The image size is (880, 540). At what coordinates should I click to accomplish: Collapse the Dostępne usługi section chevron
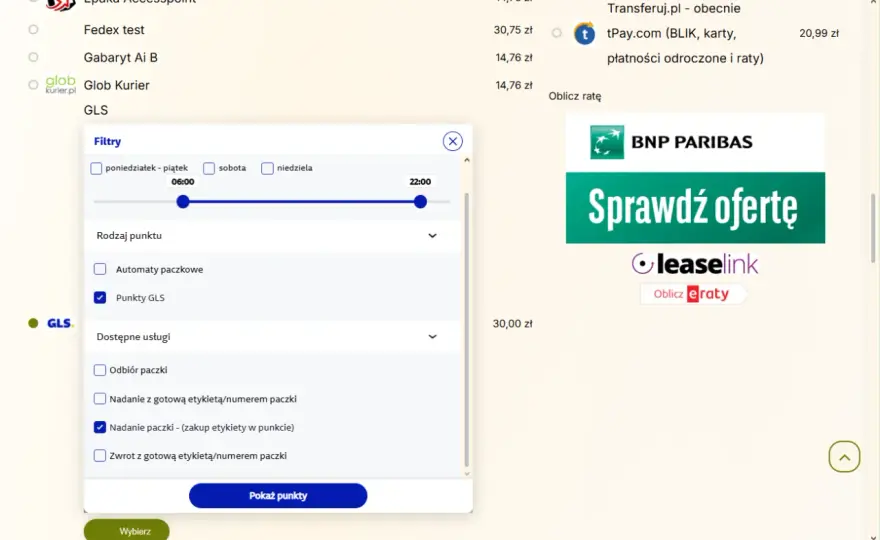coord(432,337)
